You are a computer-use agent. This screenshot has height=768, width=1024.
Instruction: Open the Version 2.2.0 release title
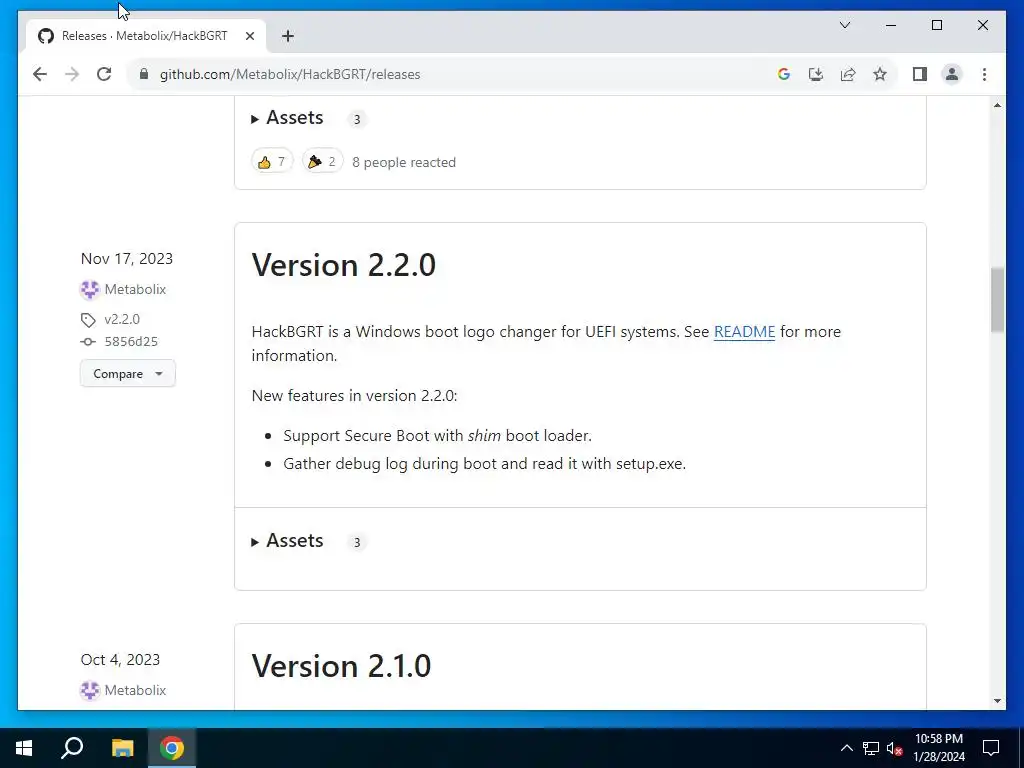pos(344,265)
